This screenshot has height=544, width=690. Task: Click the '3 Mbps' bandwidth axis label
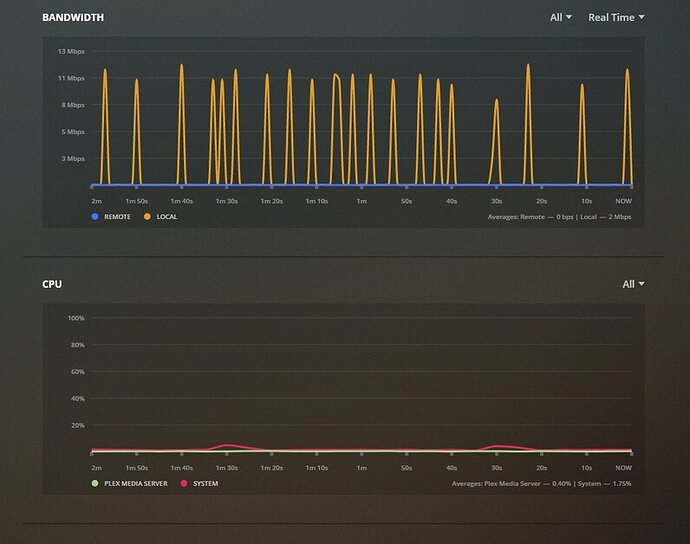73,159
